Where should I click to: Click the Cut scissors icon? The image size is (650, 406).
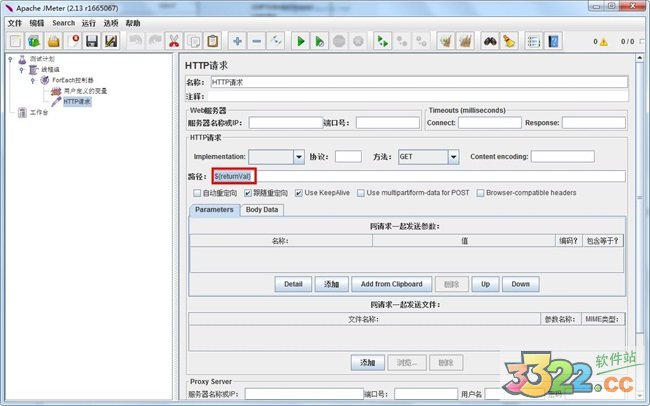174,41
